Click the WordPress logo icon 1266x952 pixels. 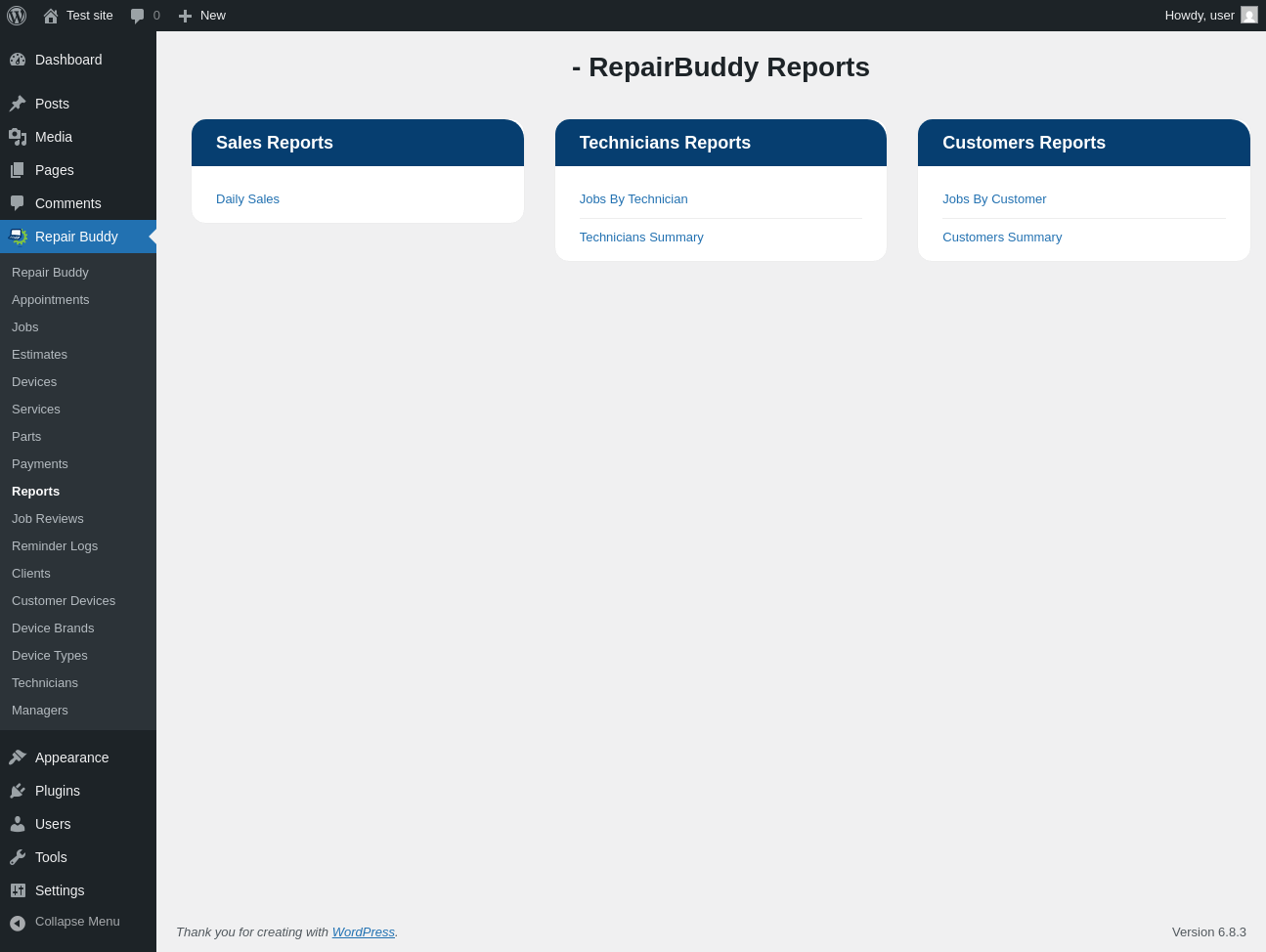point(17,16)
